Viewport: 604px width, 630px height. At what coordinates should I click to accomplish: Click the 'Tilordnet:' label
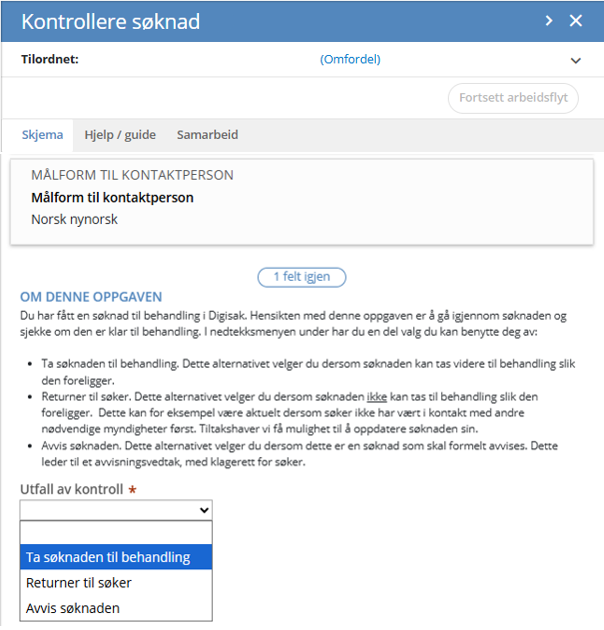tap(50, 60)
